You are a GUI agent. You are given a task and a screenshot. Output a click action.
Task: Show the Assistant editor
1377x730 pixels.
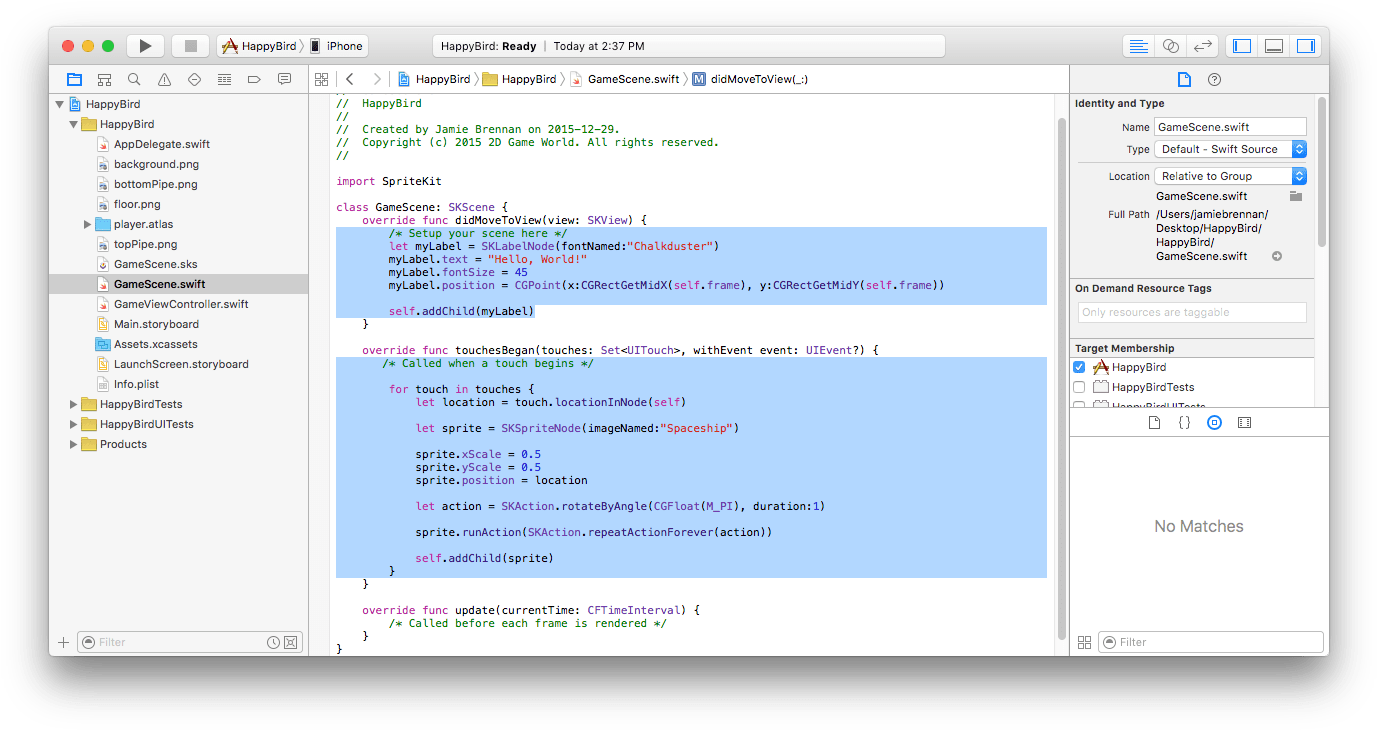tap(1170, 46)
